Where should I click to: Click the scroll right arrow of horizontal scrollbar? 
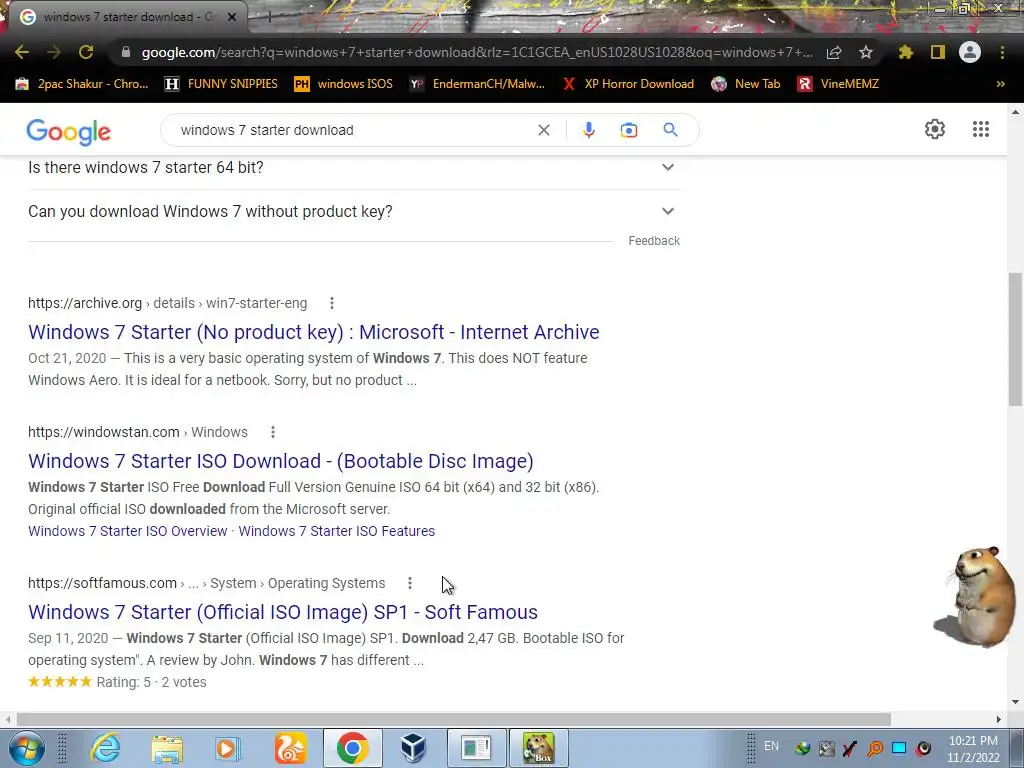coord(999,719)
